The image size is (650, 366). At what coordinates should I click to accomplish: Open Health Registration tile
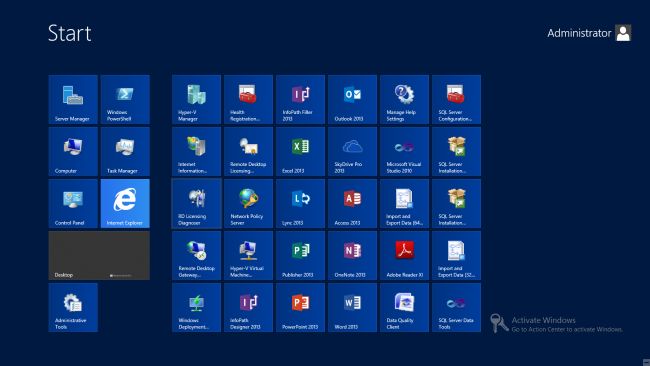248,99
